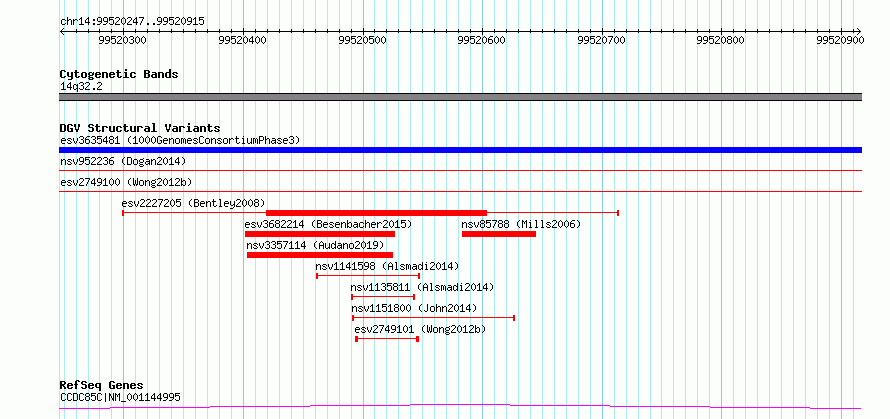Open the CCDC85C|NM_001144995 gene label
This screenshot has height=419, width=890.
coord(120,397)
